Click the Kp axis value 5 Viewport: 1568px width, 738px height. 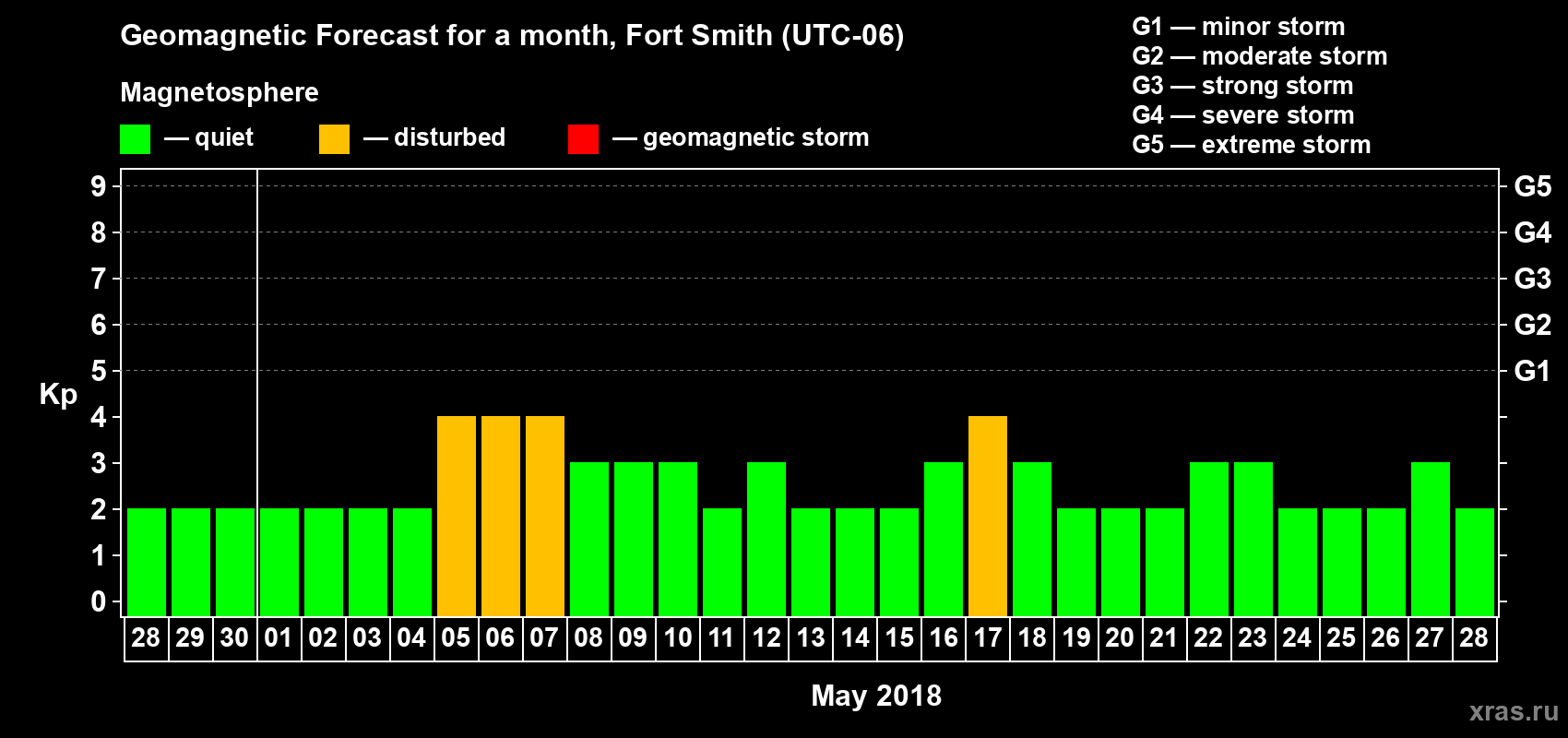99,371
